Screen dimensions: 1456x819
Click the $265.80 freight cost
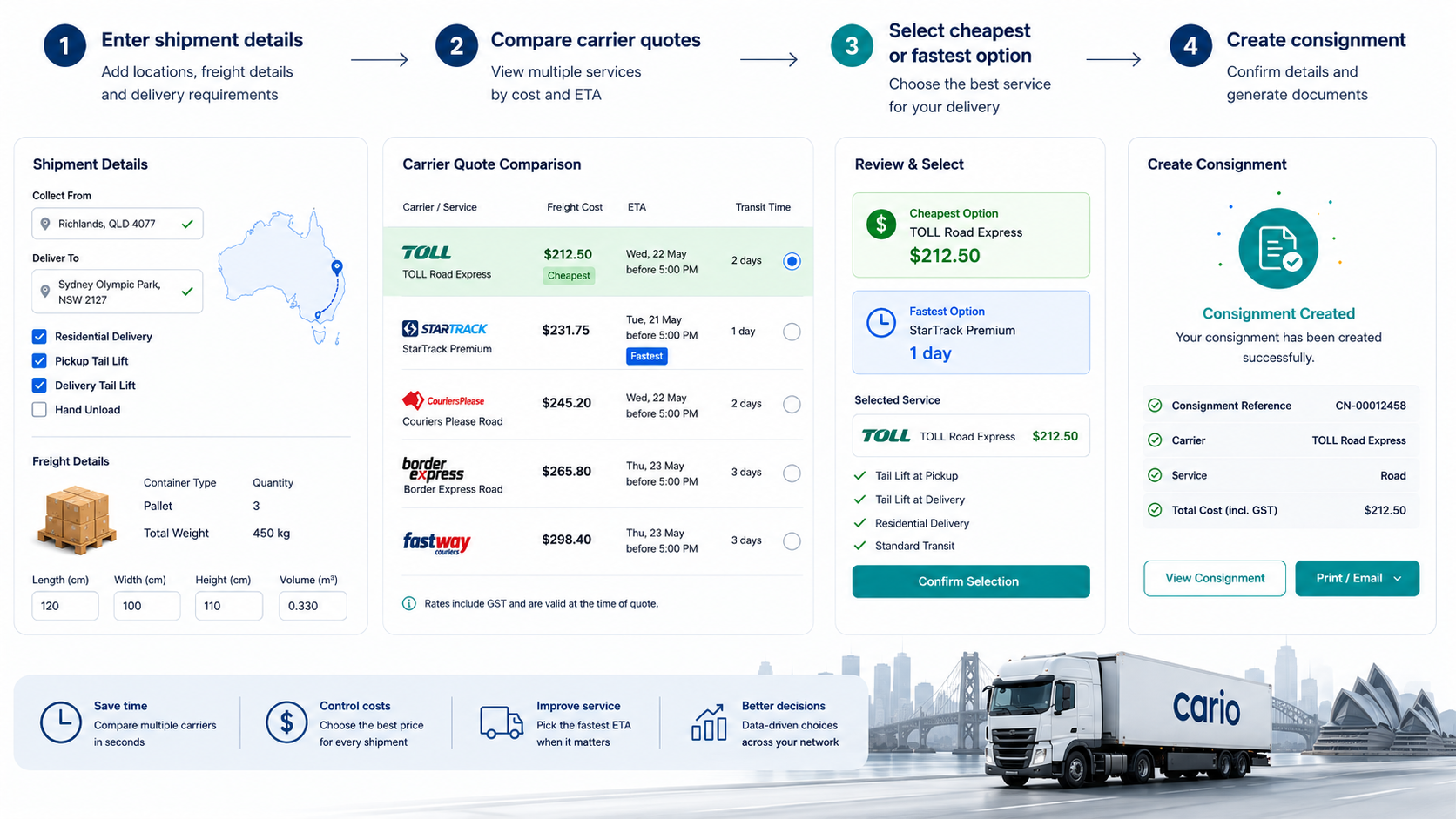[566, 471]
